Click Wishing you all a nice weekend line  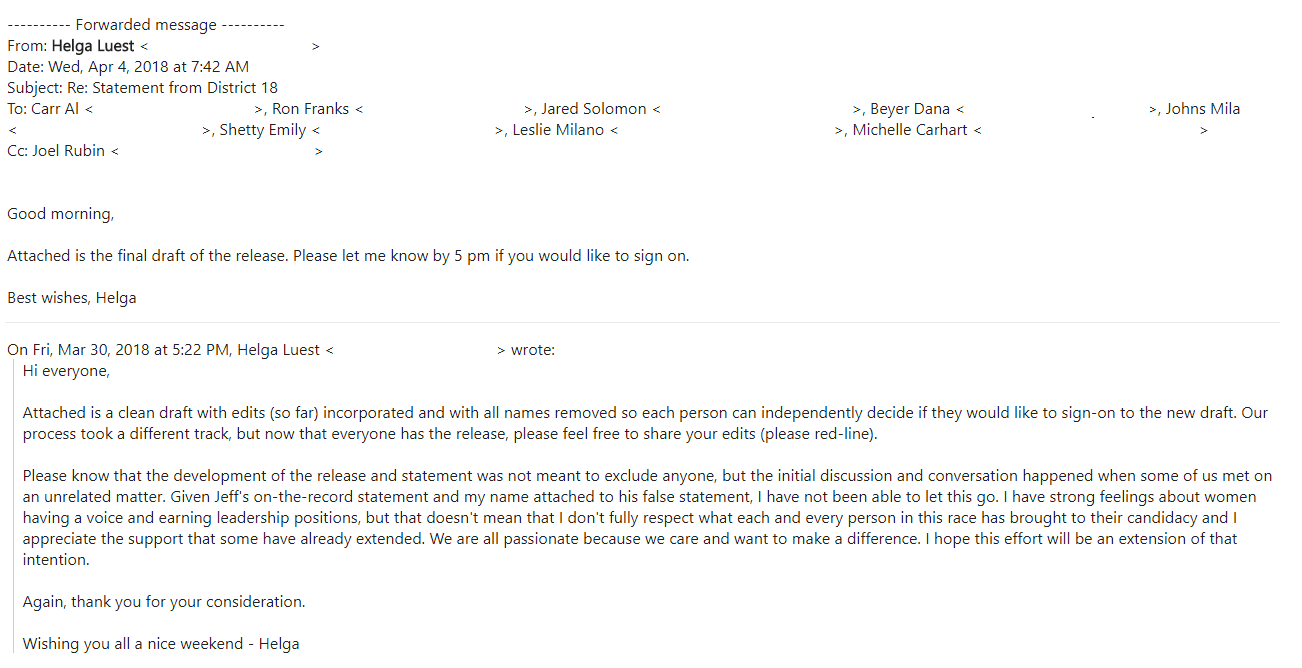[161, 644]
